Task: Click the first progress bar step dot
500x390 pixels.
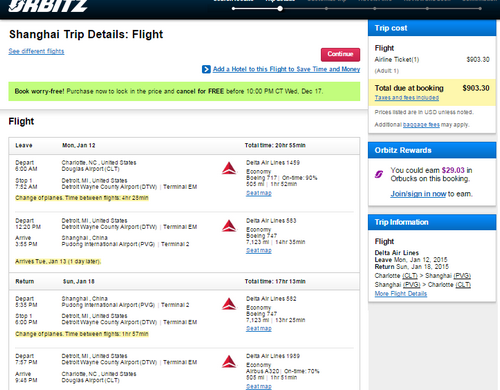Action: 234,9
